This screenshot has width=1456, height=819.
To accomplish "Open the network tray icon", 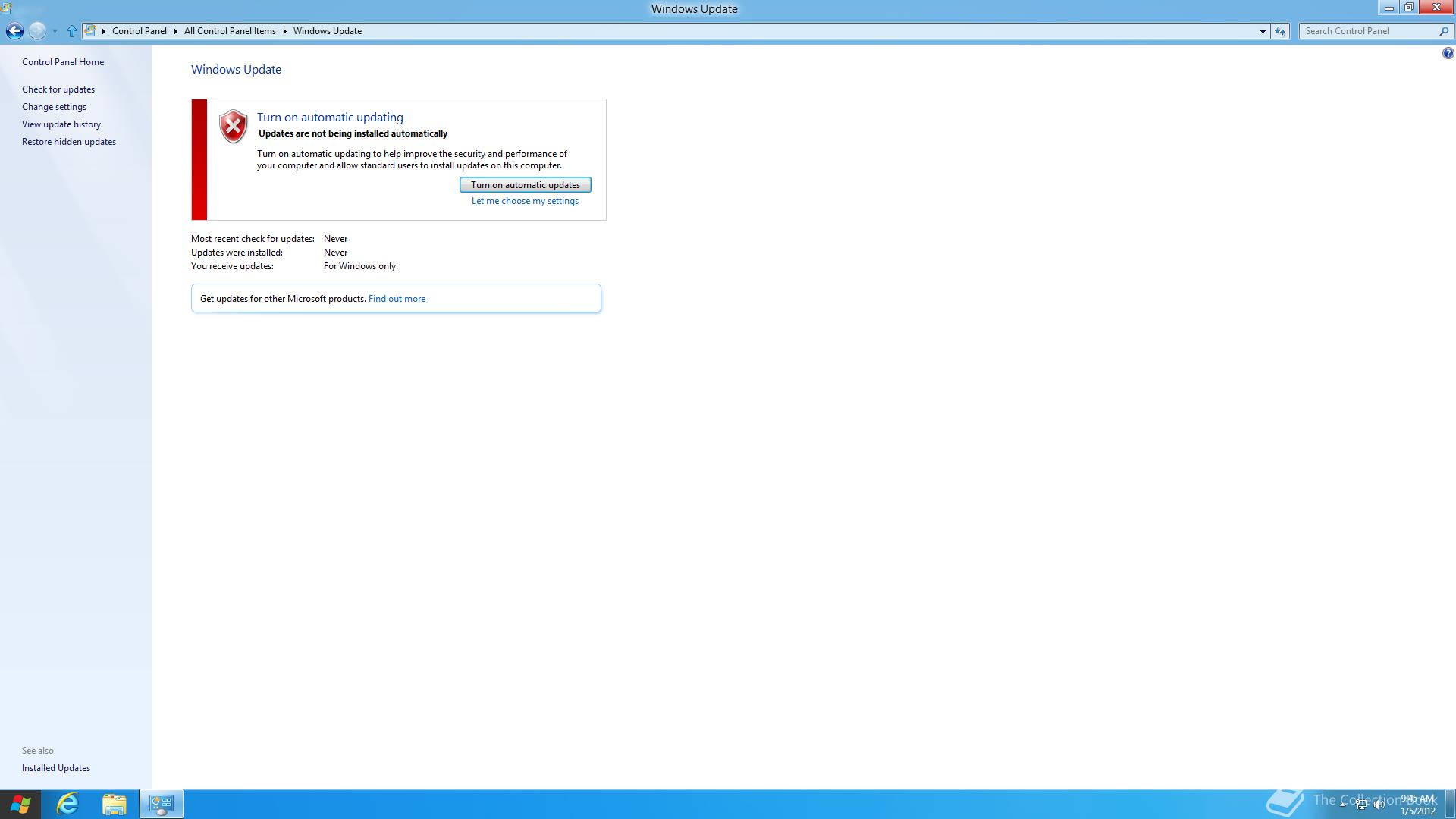I will 1361,805.
